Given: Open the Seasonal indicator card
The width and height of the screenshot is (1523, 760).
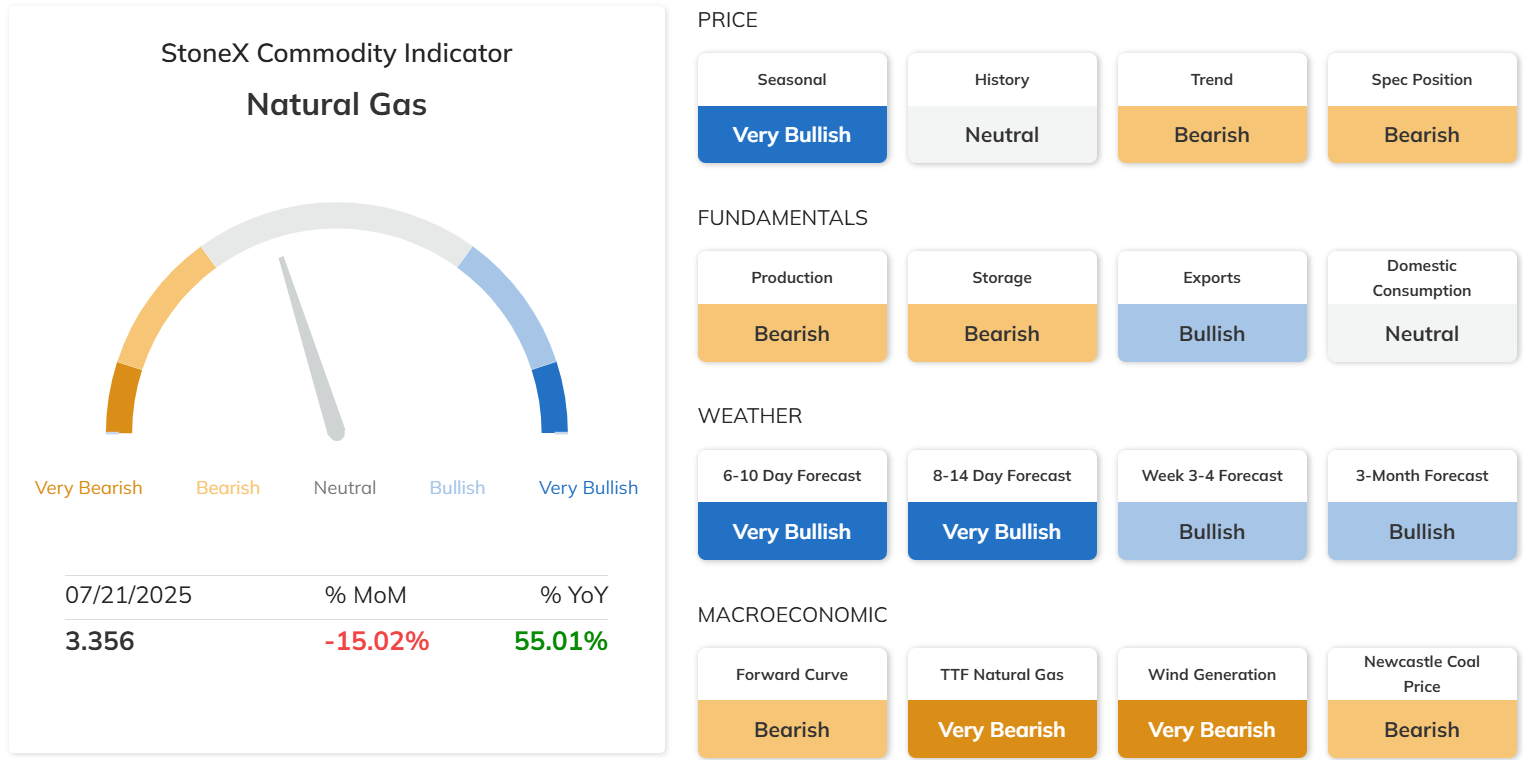Looking at the screenshot, I should 792,108.
